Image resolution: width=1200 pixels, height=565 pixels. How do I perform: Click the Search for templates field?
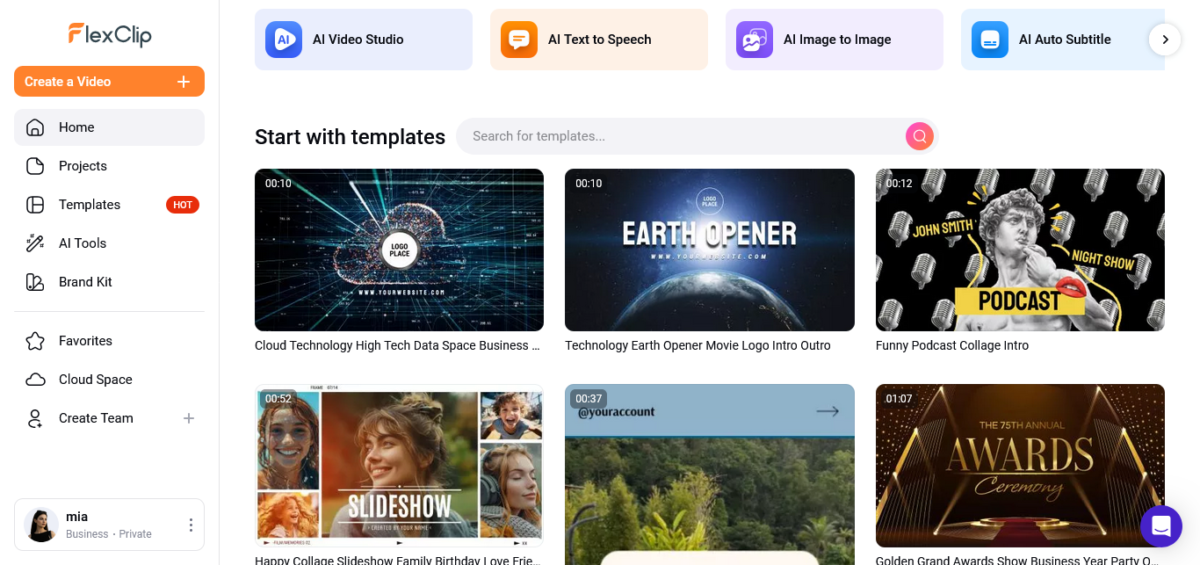(680, 136)
